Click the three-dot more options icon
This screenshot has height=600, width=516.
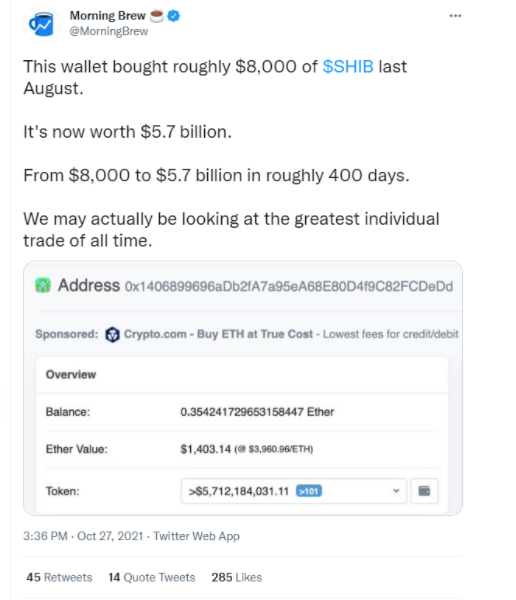pos(455,16)
